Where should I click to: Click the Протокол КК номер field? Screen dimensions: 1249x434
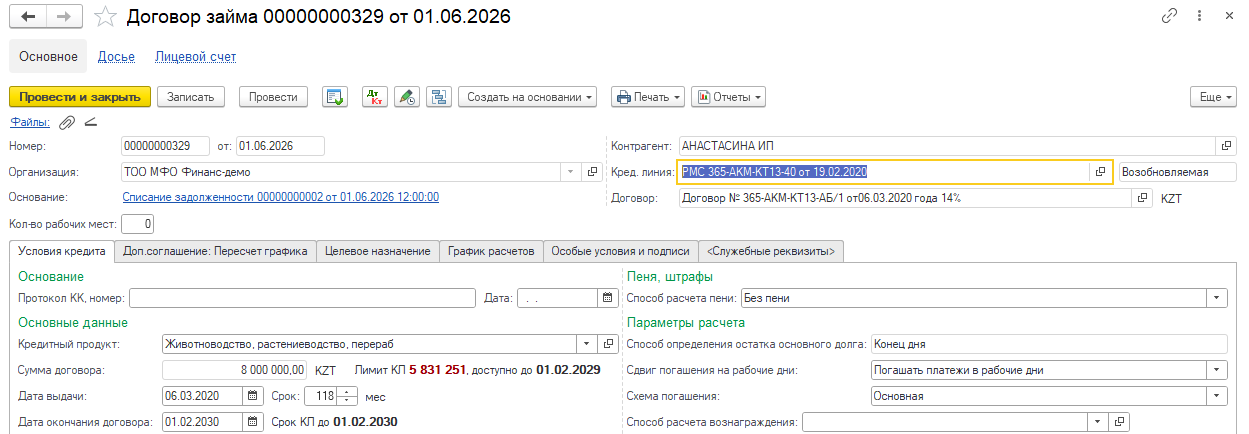(x=302, y=297)
